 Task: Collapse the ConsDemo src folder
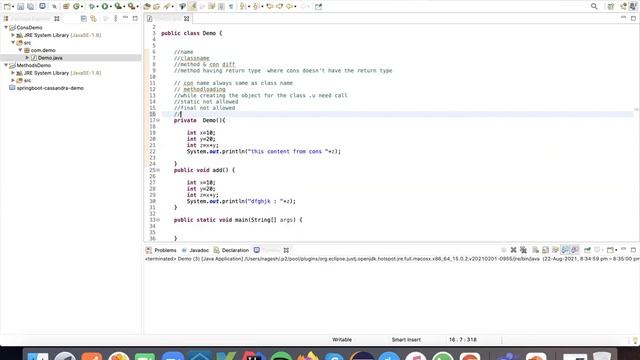(13, 42)
